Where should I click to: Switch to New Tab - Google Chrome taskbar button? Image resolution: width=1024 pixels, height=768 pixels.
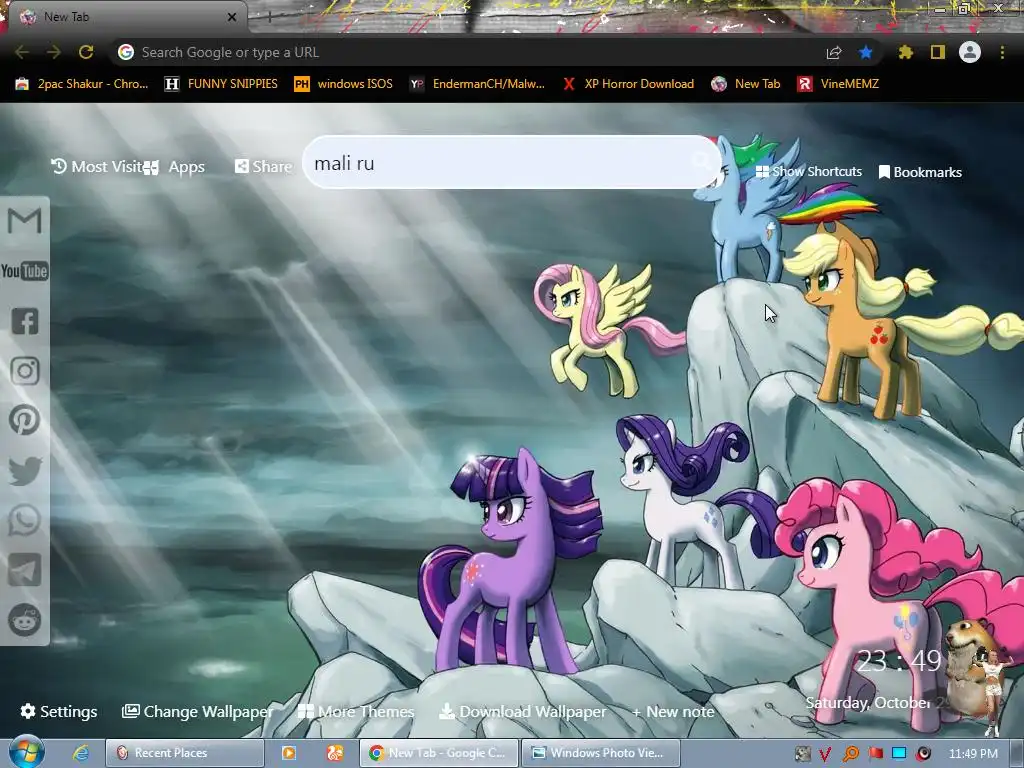point(439,753)
